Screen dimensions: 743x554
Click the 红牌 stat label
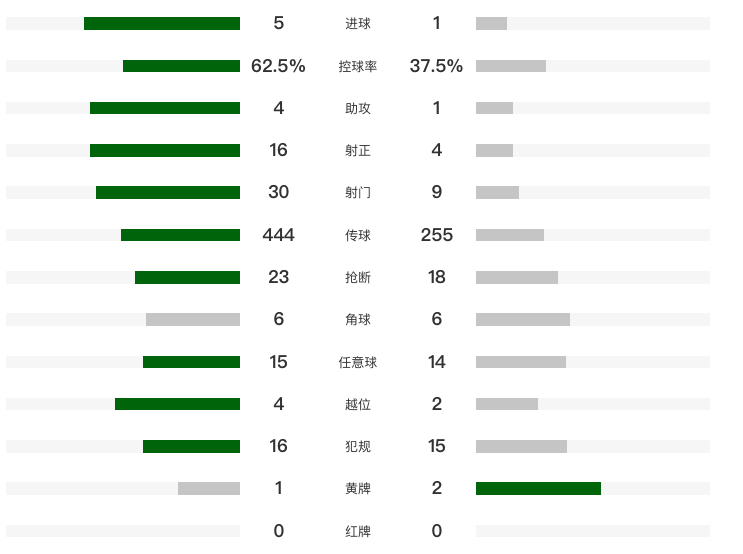357,531
